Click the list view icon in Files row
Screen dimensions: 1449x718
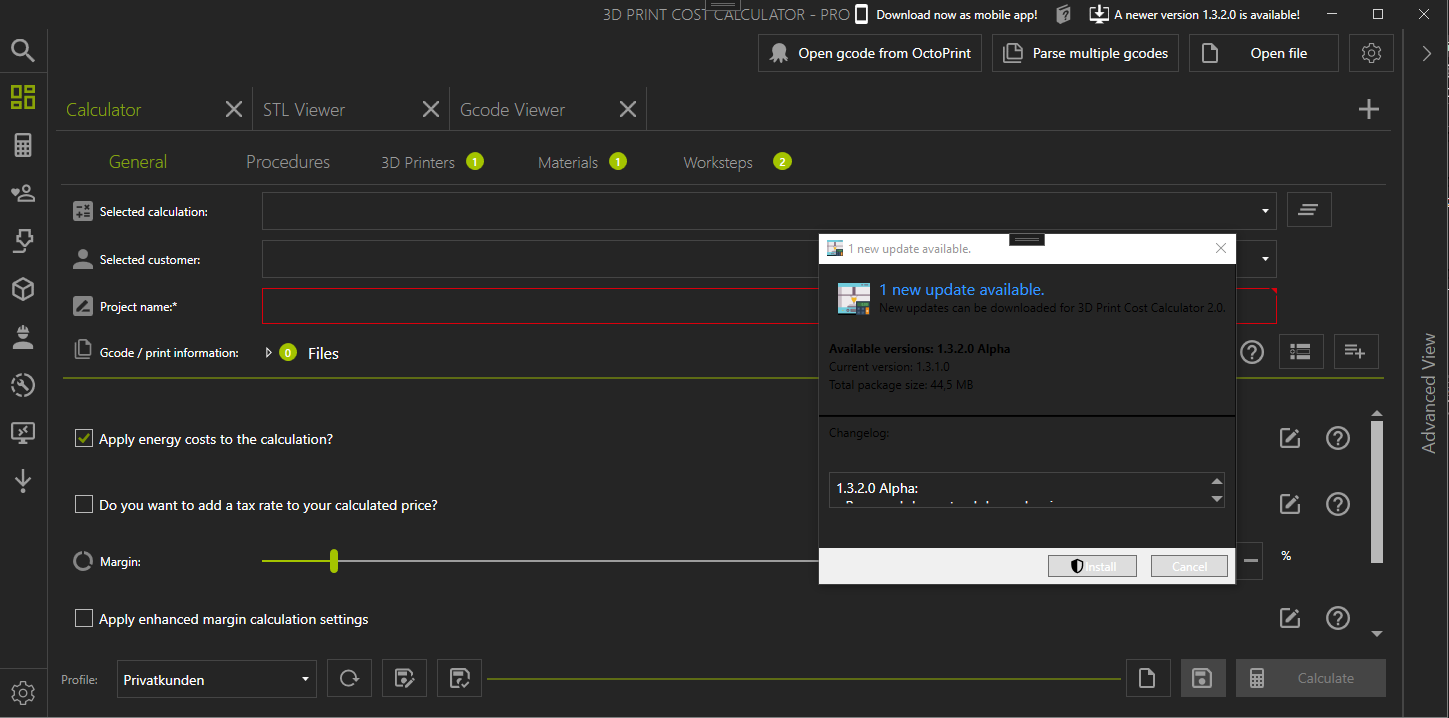point(1301,351)
